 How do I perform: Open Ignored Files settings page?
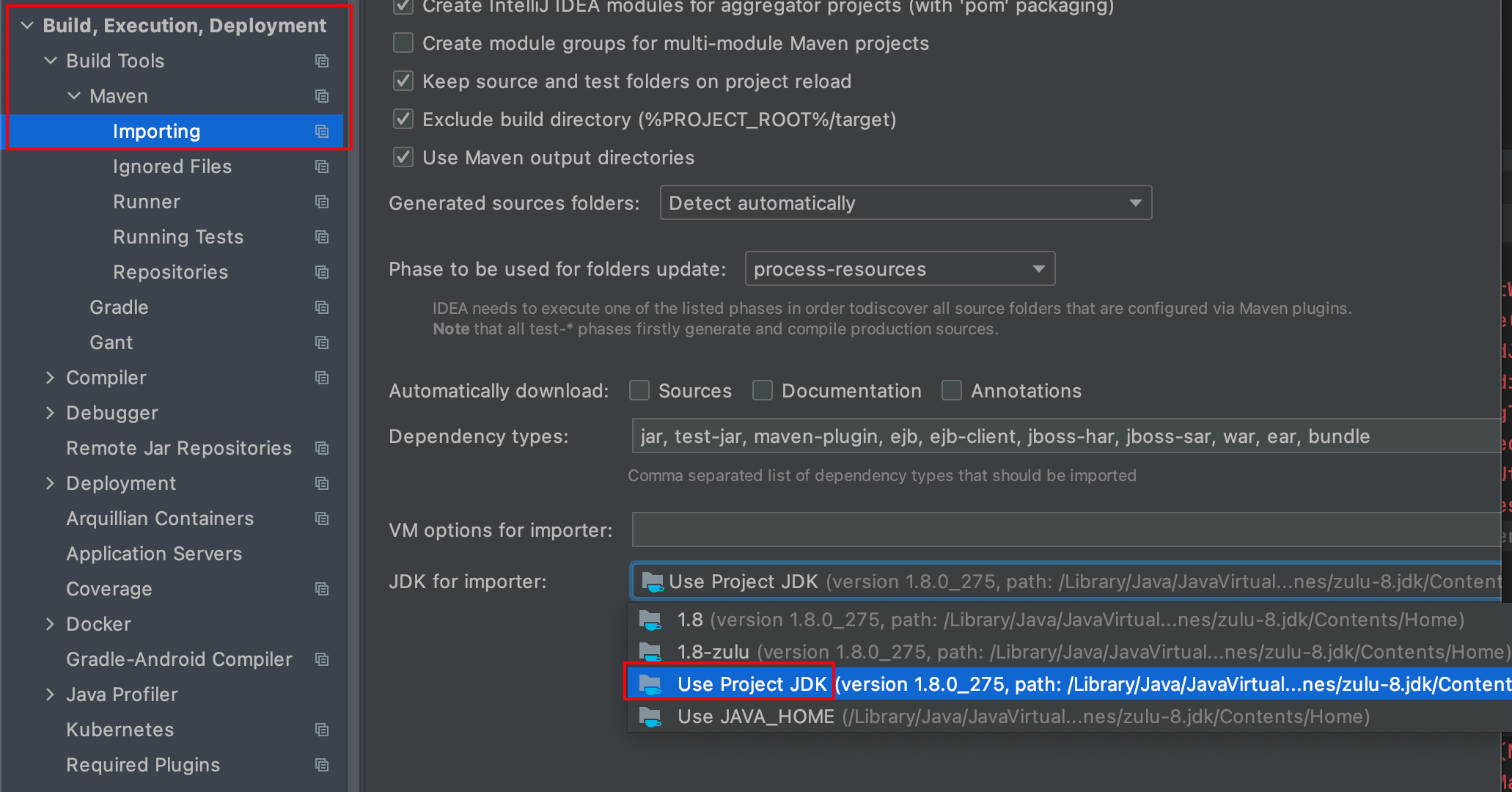click(172, 166)
